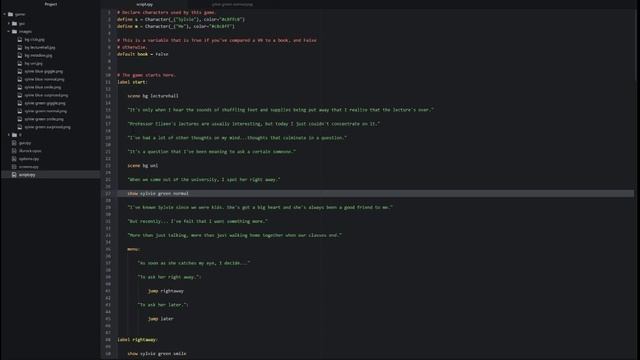
Task: Click the '# The game starts here.' comment
Action: point(146,75)
